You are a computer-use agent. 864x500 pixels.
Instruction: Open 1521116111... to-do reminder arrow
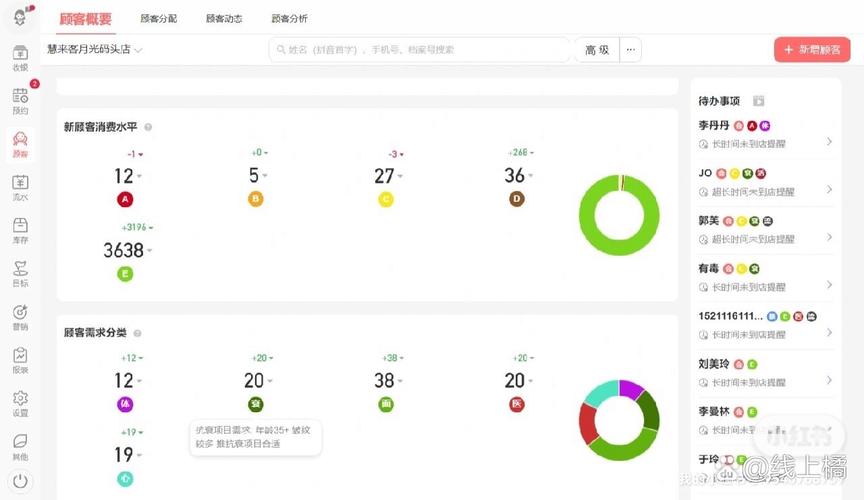pos(829,332)
